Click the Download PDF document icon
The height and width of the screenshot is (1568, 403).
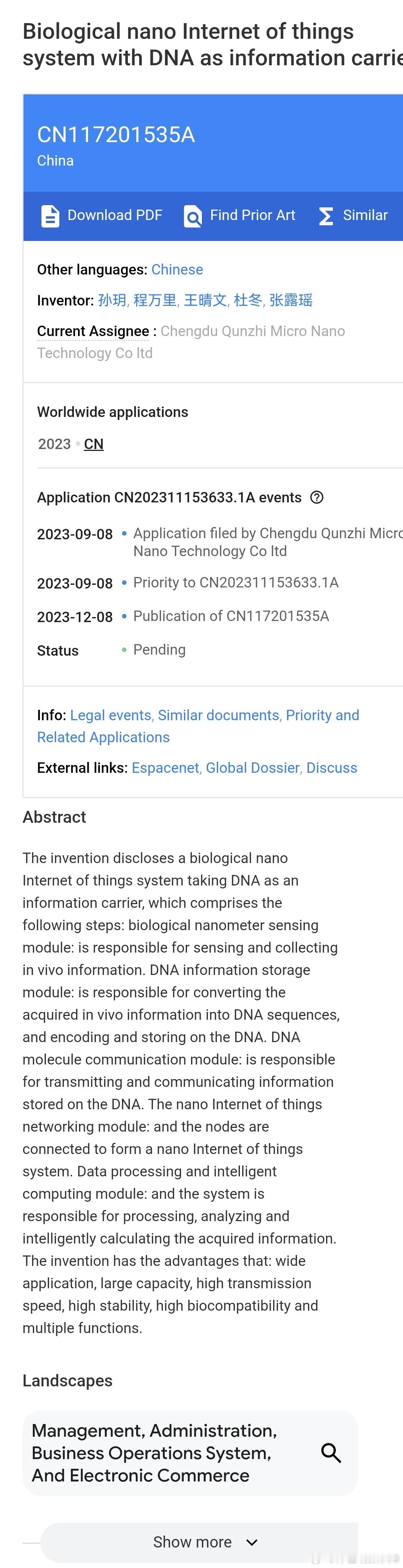50,216
